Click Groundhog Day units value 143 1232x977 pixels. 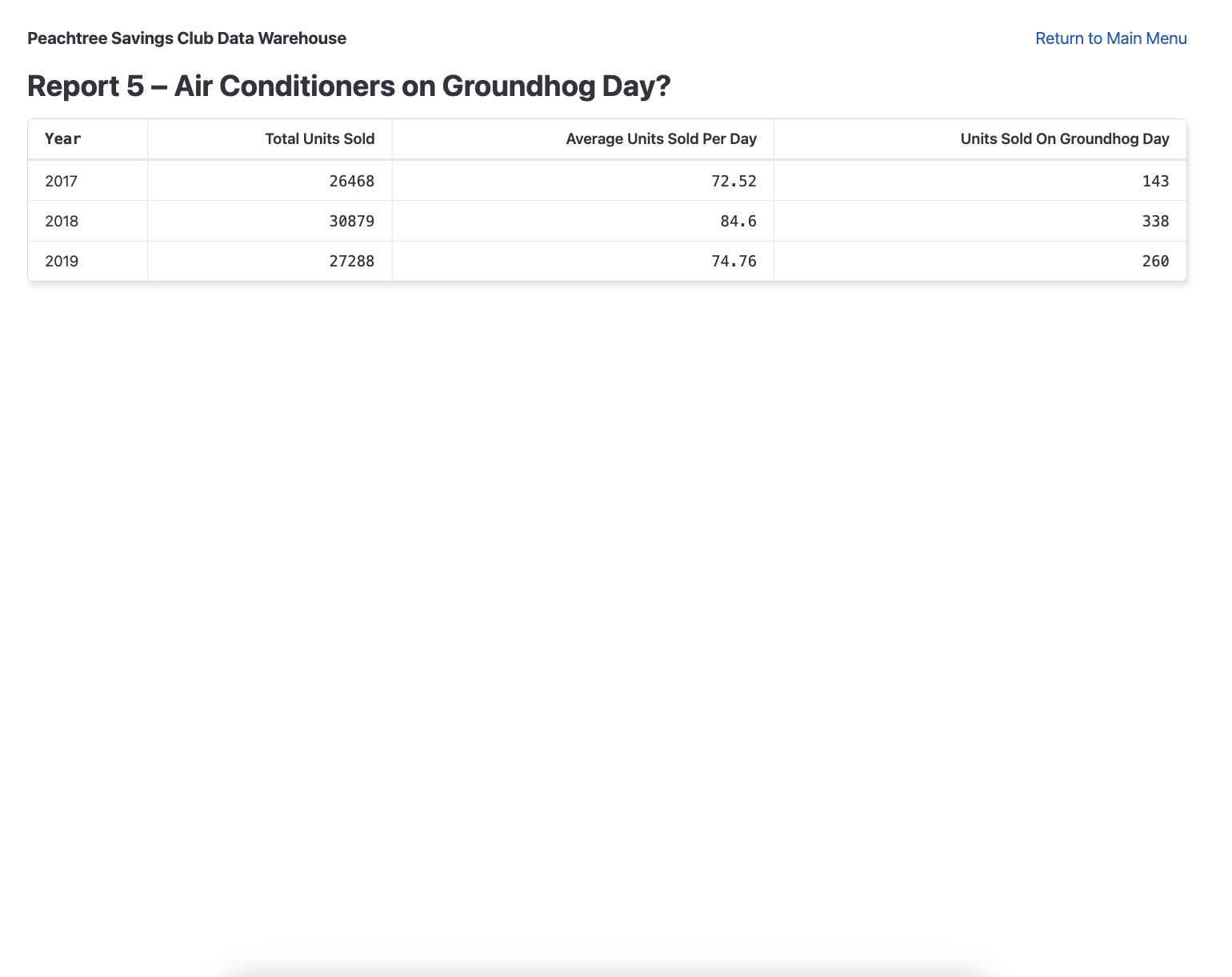pos(1155,181)
